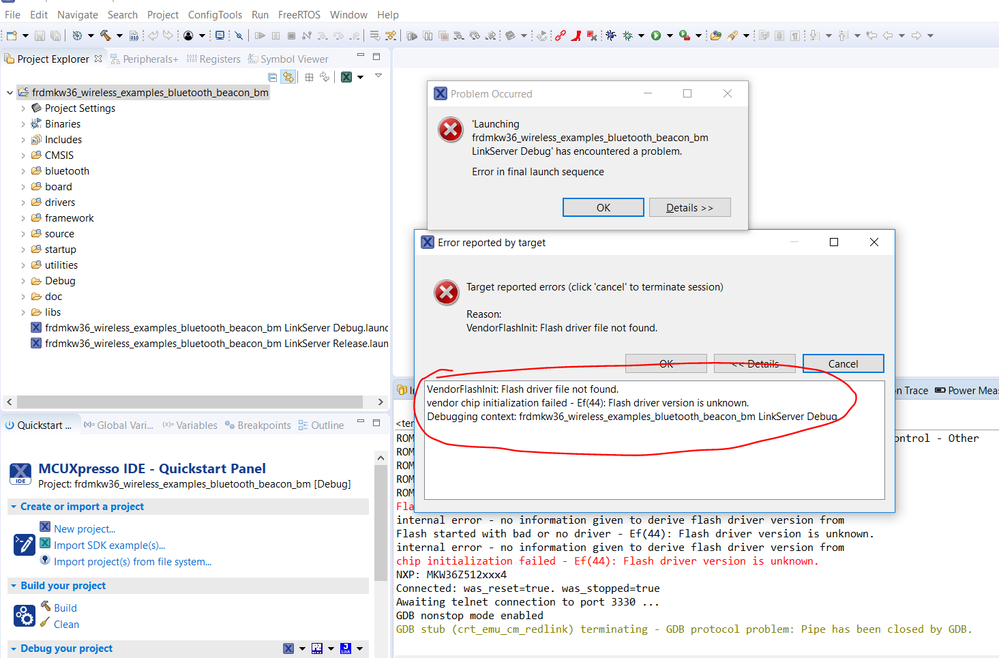Screen dimensions: 999x658
Task: Click the green X icon in Project Explorer toolbar
Action: pyautogui.click(x=346, y=77)
